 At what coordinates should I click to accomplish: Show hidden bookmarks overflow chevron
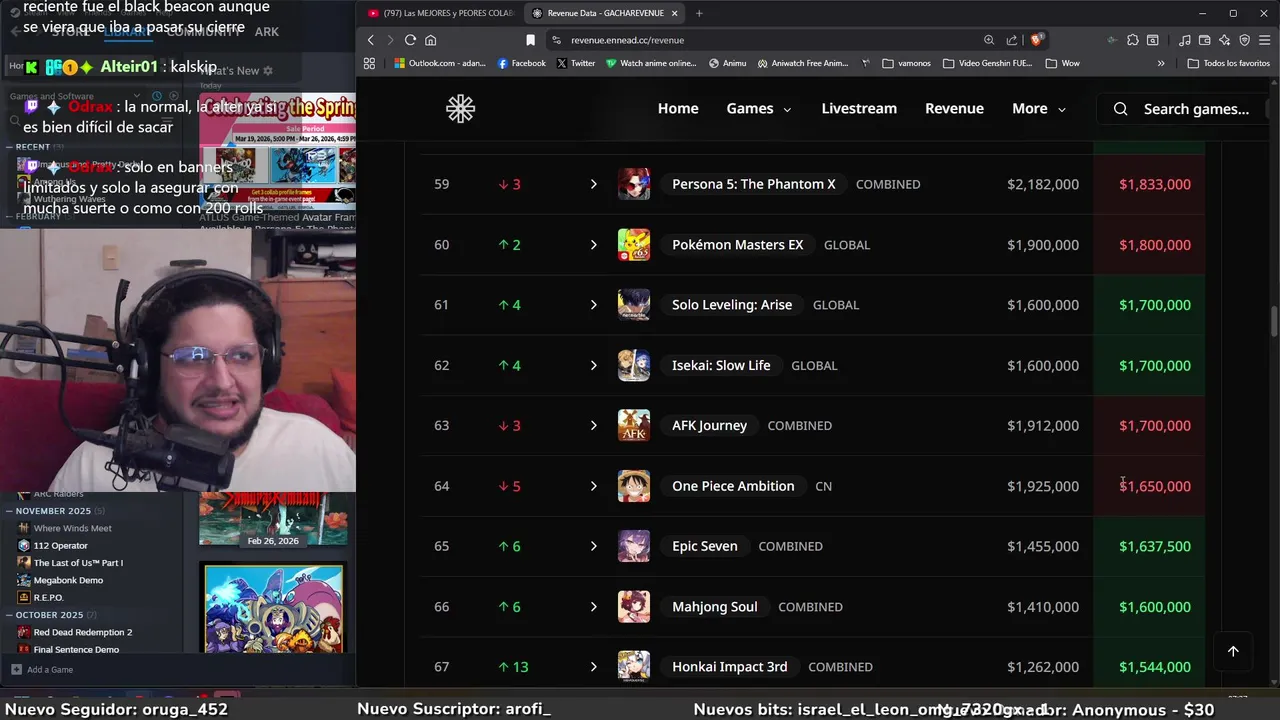(1161, 63)
